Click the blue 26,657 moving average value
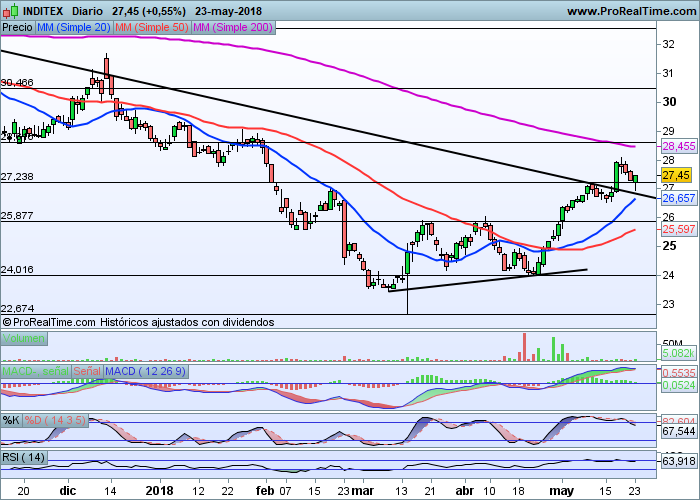Image resolution: width=700 pixels, height=500 pixels. [679, 198]
